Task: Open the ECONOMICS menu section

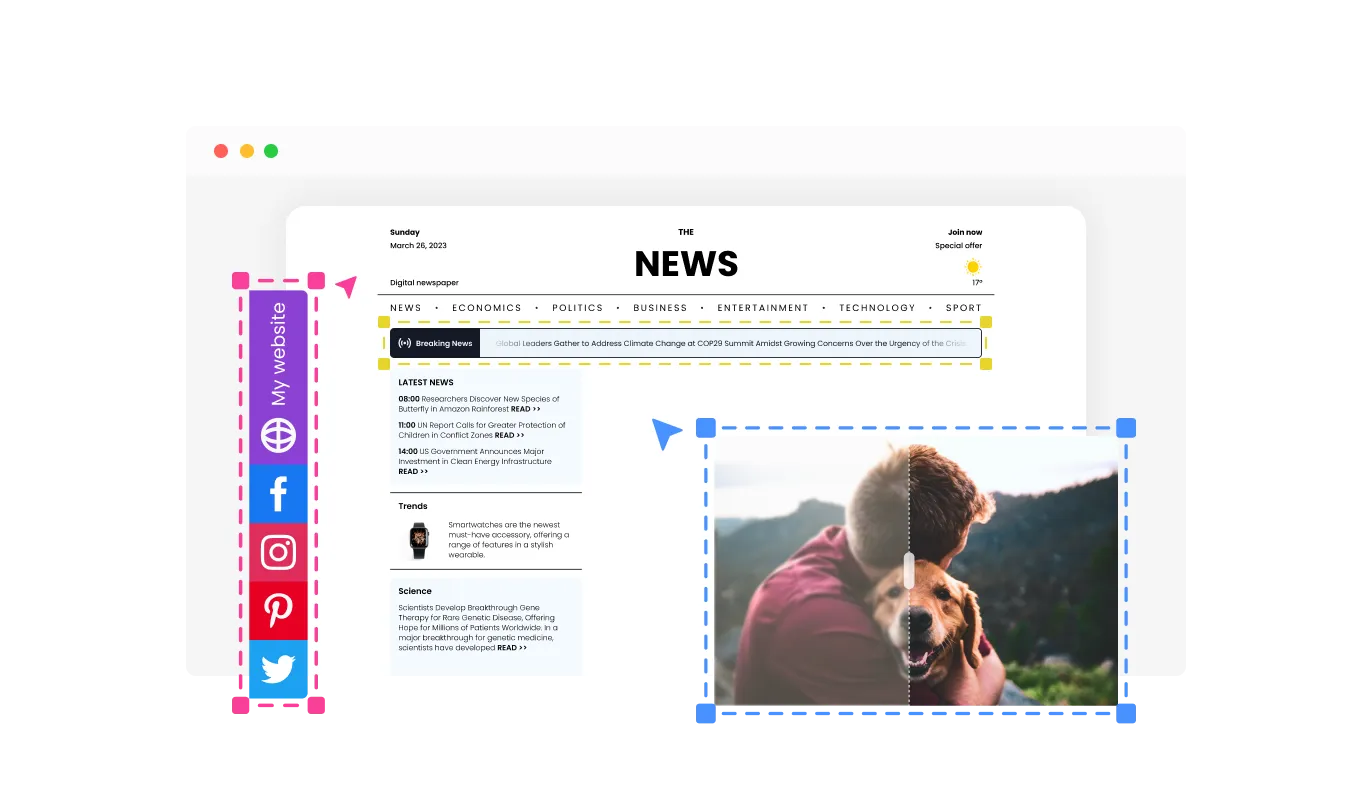Action: pyautogui.click(x=486, y=308)
